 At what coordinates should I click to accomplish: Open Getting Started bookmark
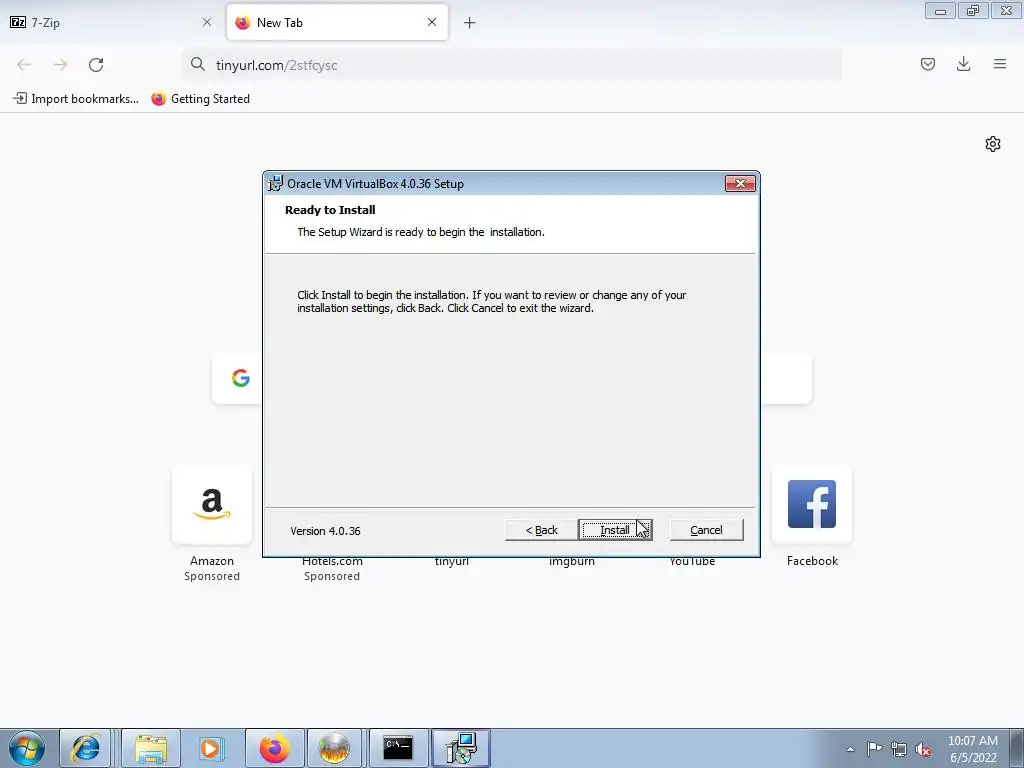[200, 99]
